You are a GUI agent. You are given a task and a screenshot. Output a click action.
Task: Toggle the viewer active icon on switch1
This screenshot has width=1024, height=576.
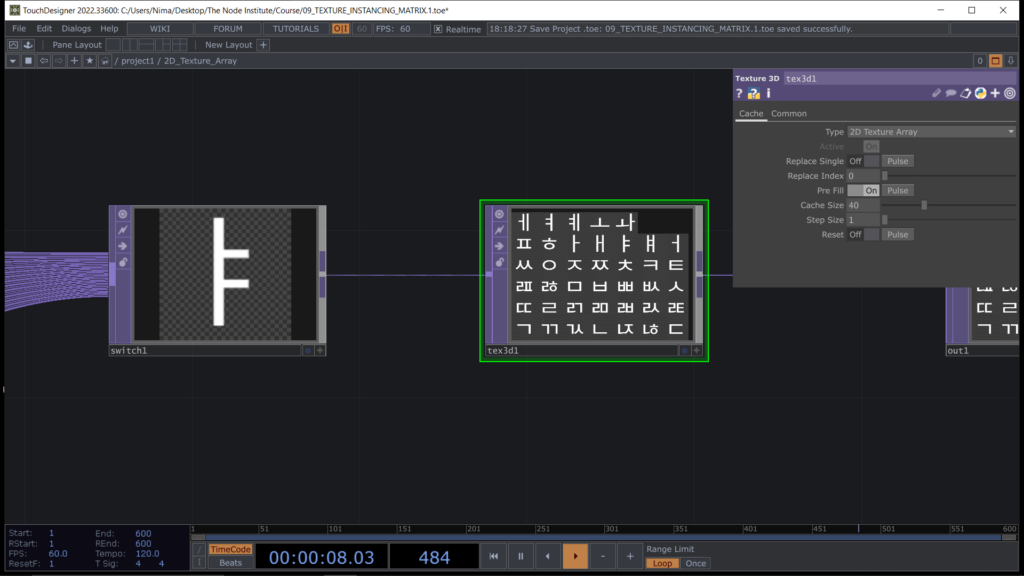pyautogui.click(x=123, y=214)
